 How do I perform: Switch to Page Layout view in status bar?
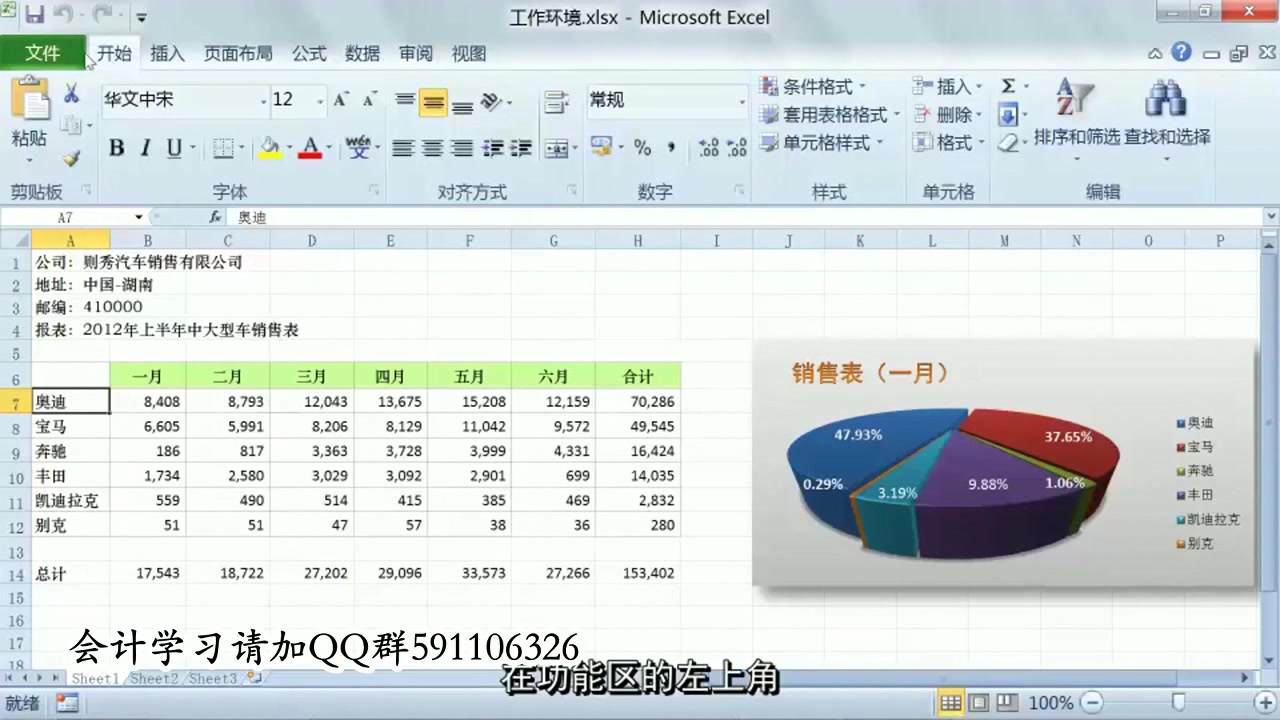coord(978,703)
